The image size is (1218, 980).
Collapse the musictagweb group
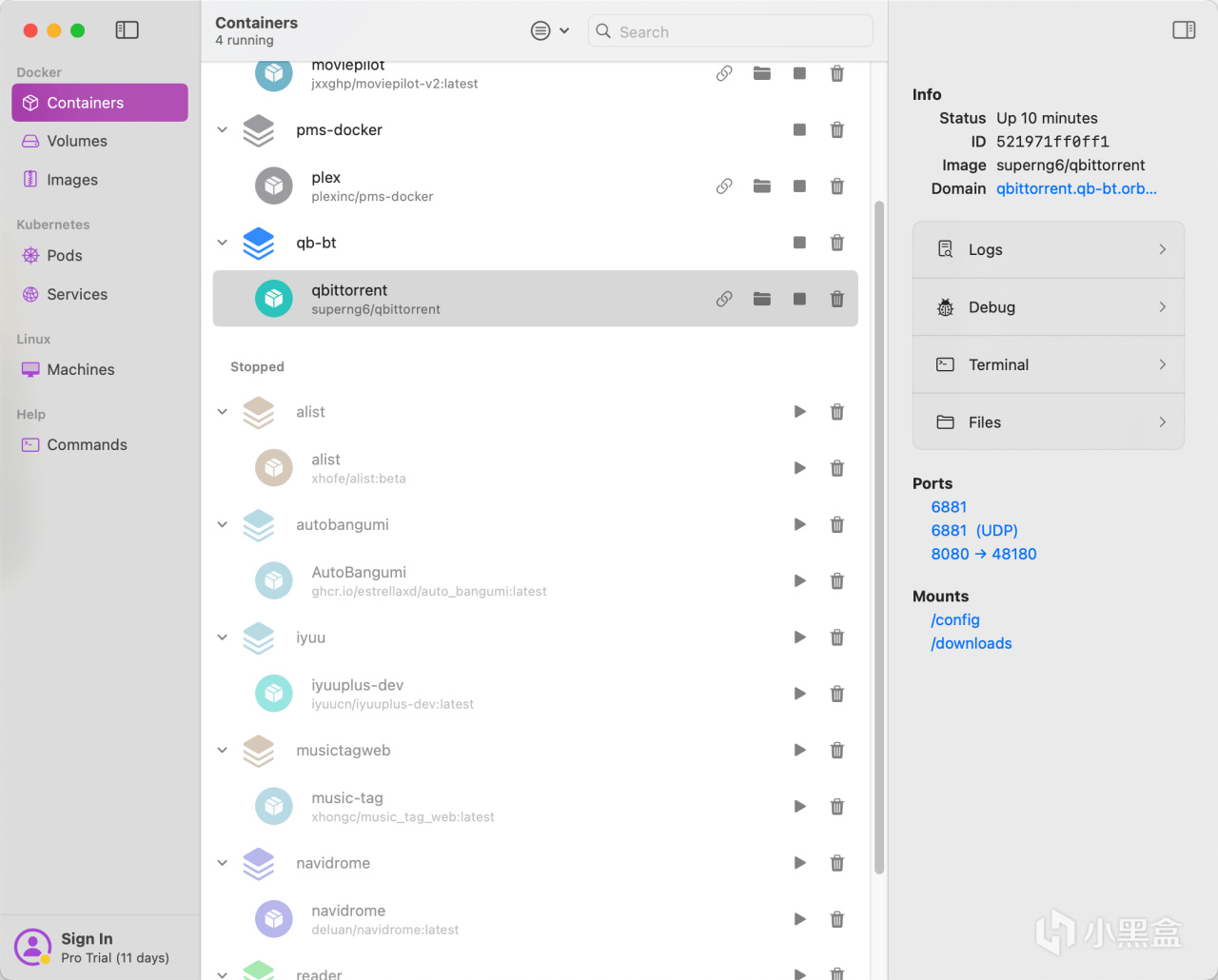[223, 751]
